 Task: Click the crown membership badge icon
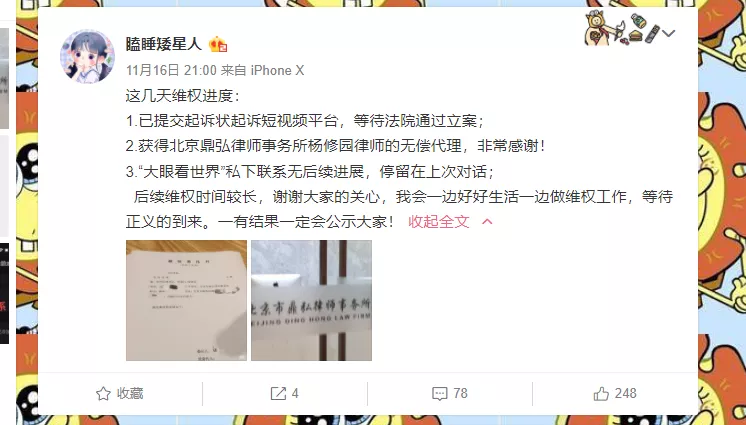[218, 44]
